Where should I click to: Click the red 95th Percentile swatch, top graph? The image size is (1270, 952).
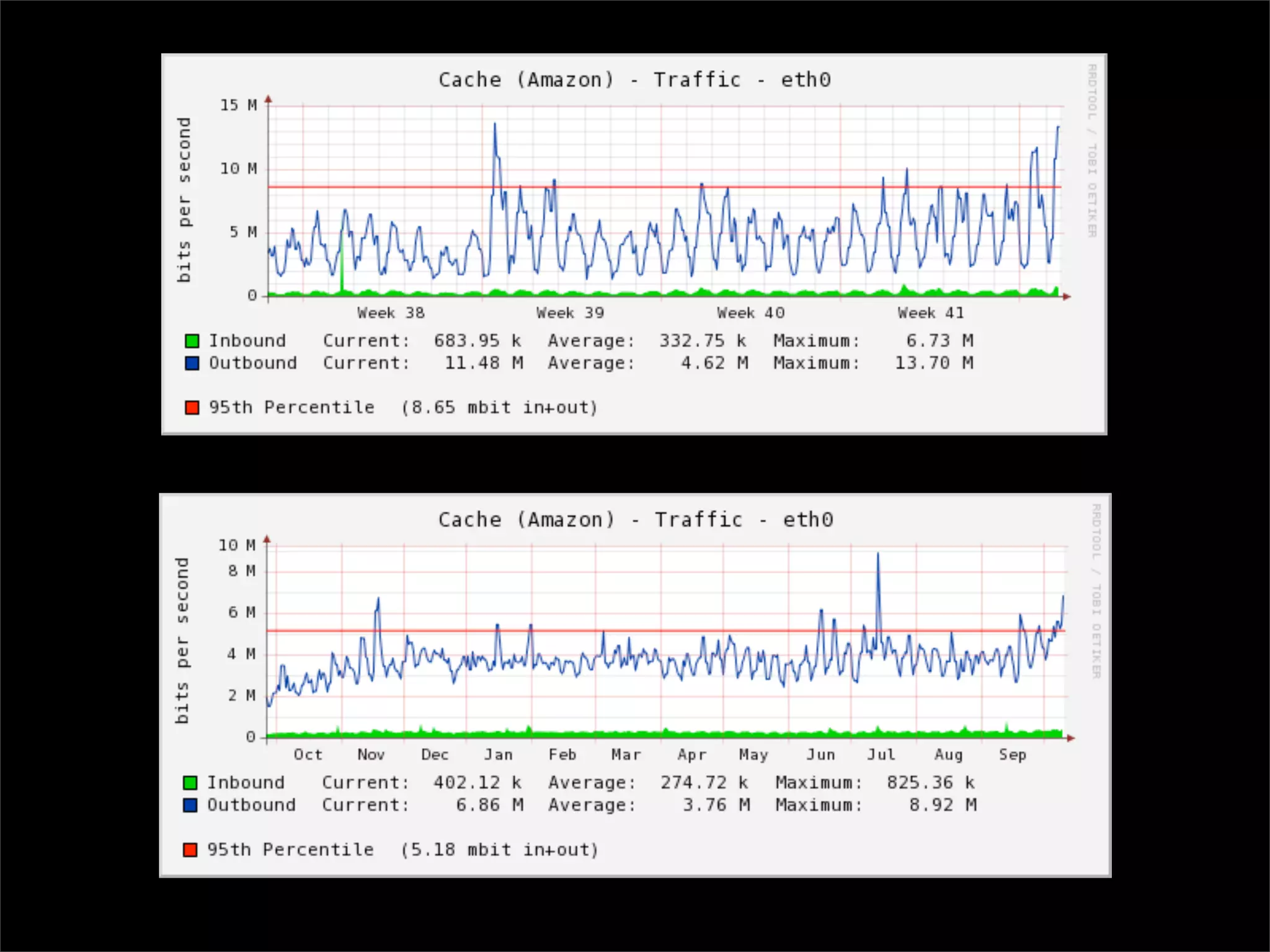192,408
